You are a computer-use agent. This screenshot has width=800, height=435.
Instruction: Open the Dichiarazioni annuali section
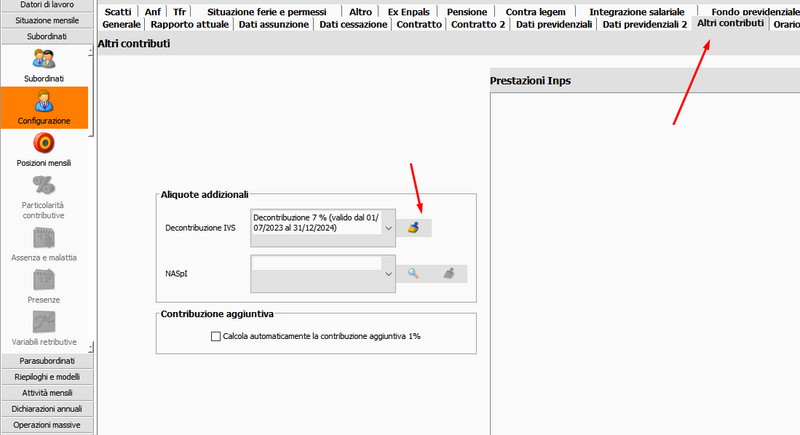coord(43,409)
